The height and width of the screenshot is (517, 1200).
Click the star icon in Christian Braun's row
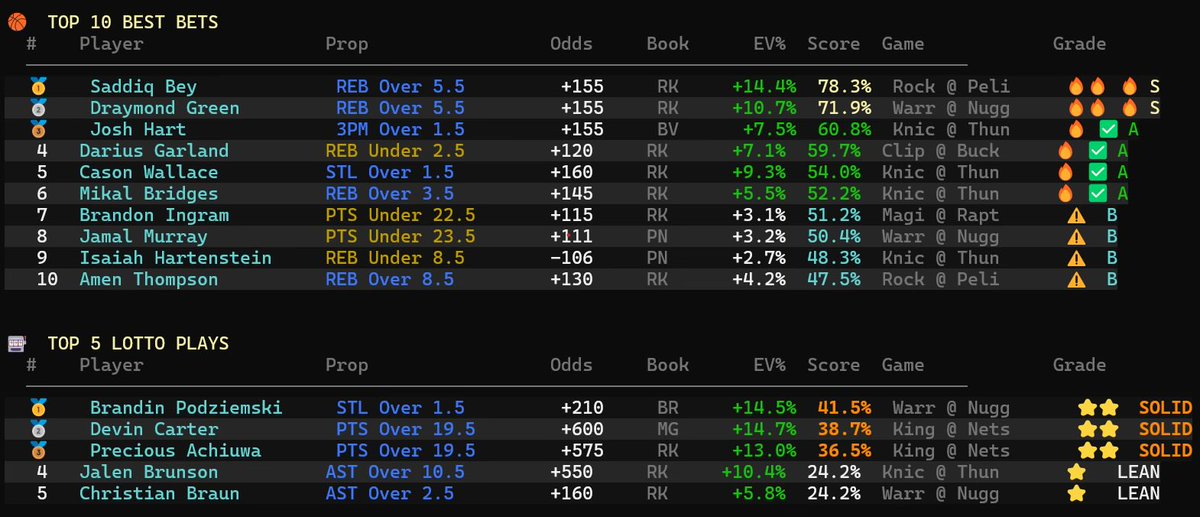click(1076, 493)
